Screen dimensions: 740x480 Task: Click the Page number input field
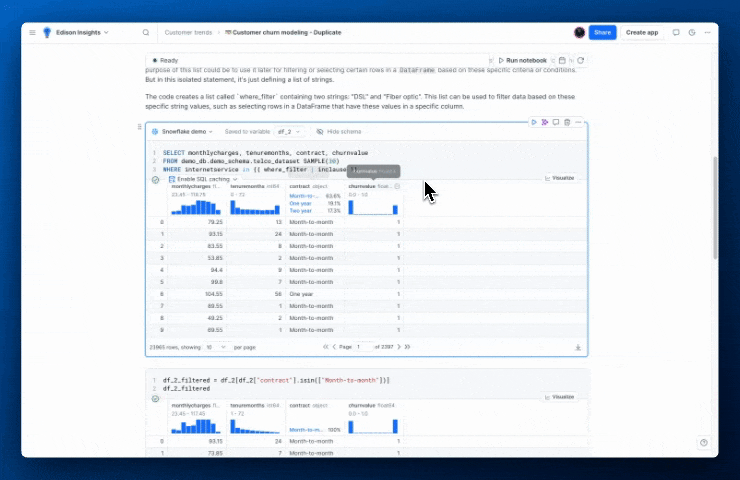(363, 347)
